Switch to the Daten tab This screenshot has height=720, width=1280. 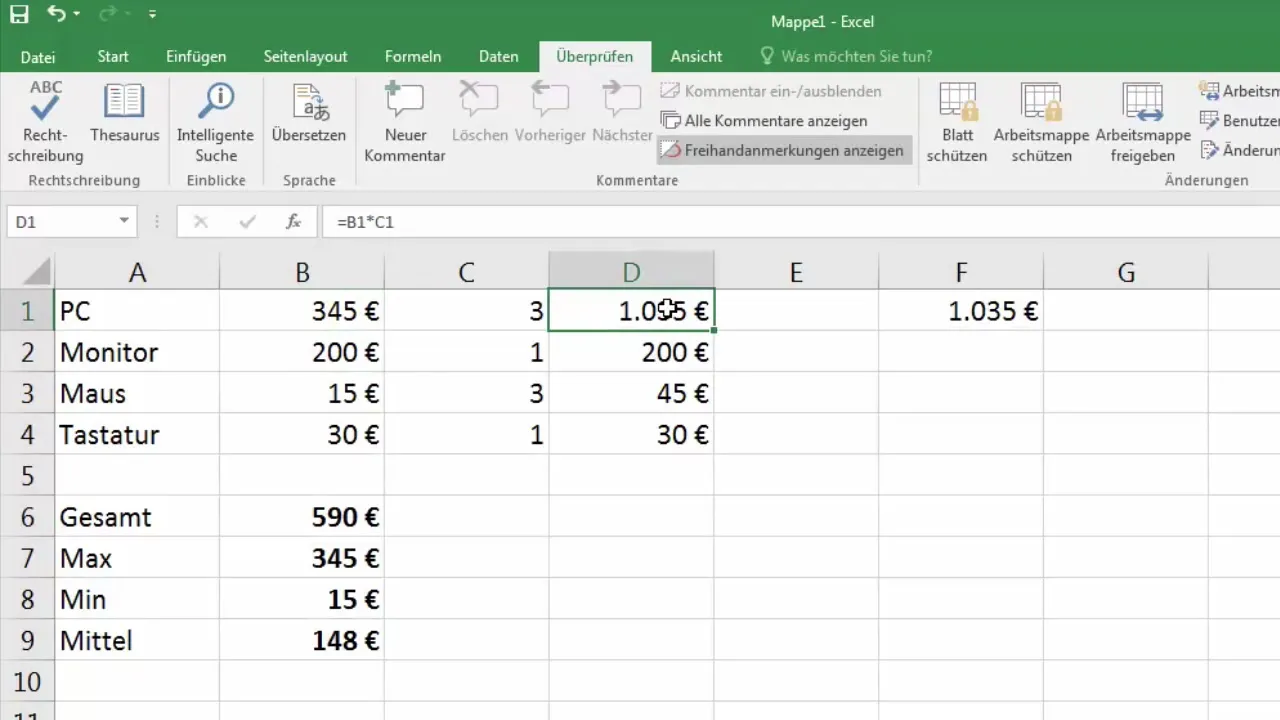click(498, 57)
